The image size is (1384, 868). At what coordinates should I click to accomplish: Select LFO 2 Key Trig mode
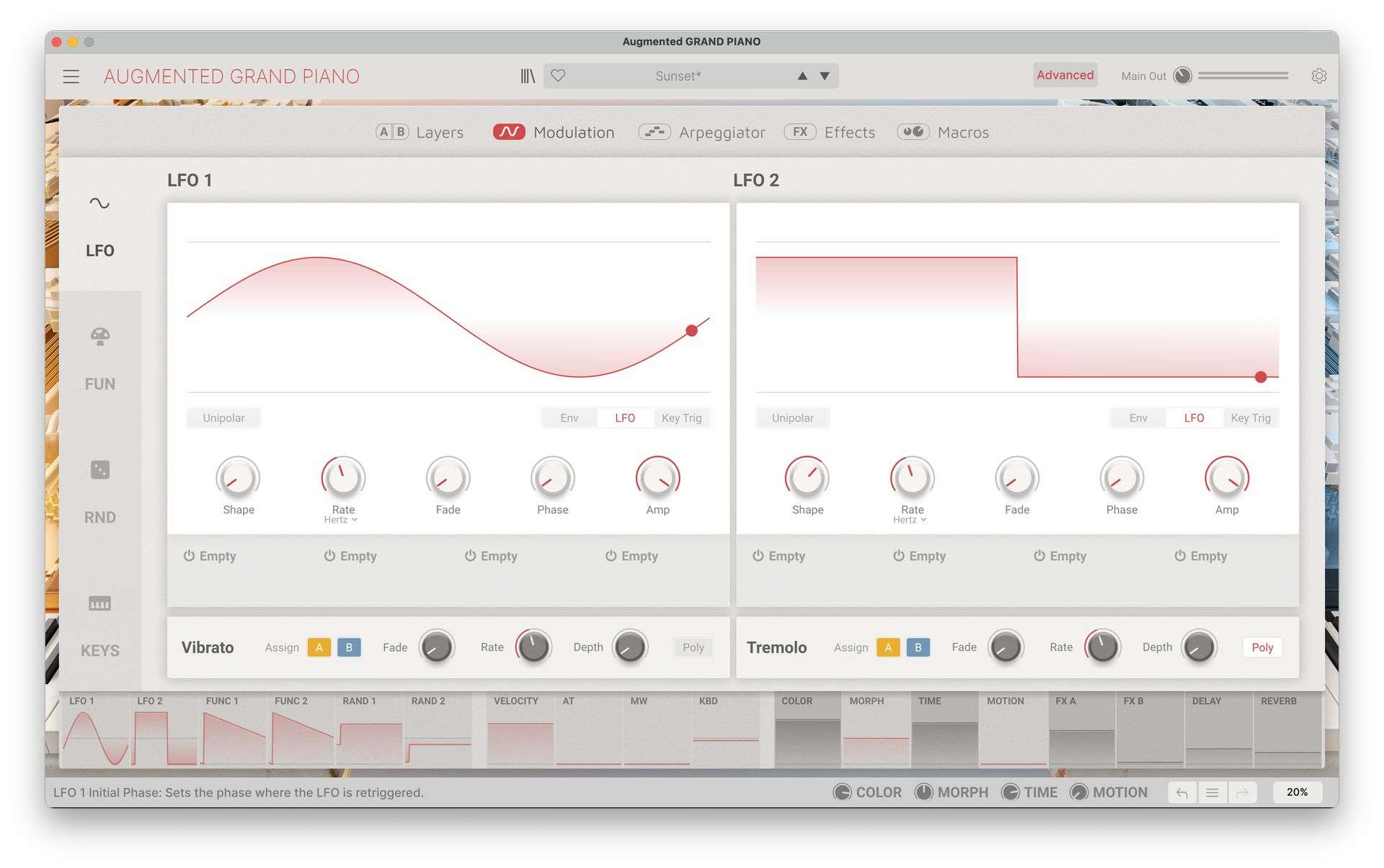[x=1251, y=418]
